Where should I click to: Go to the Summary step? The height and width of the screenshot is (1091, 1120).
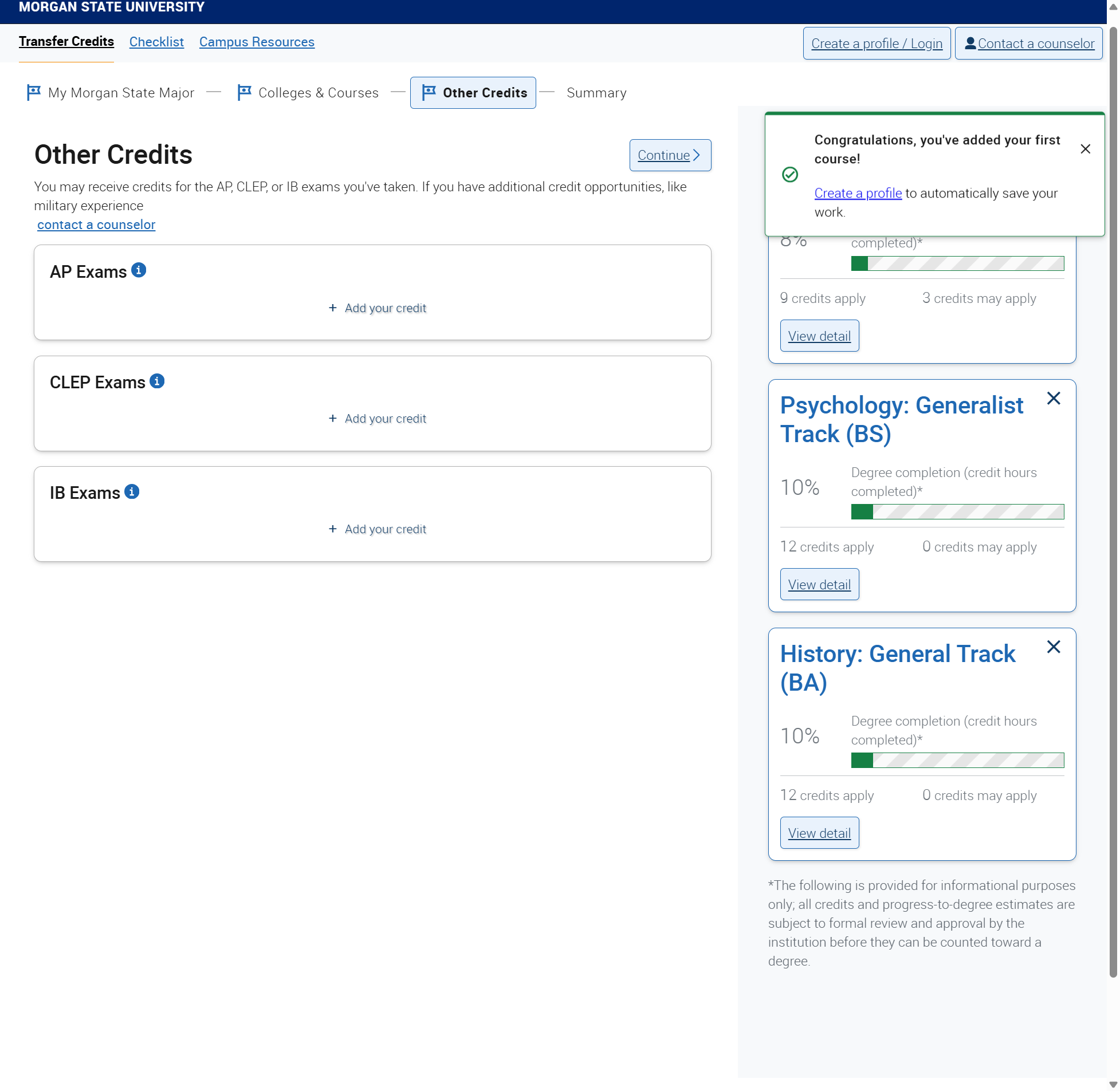(x=596, y=93)
